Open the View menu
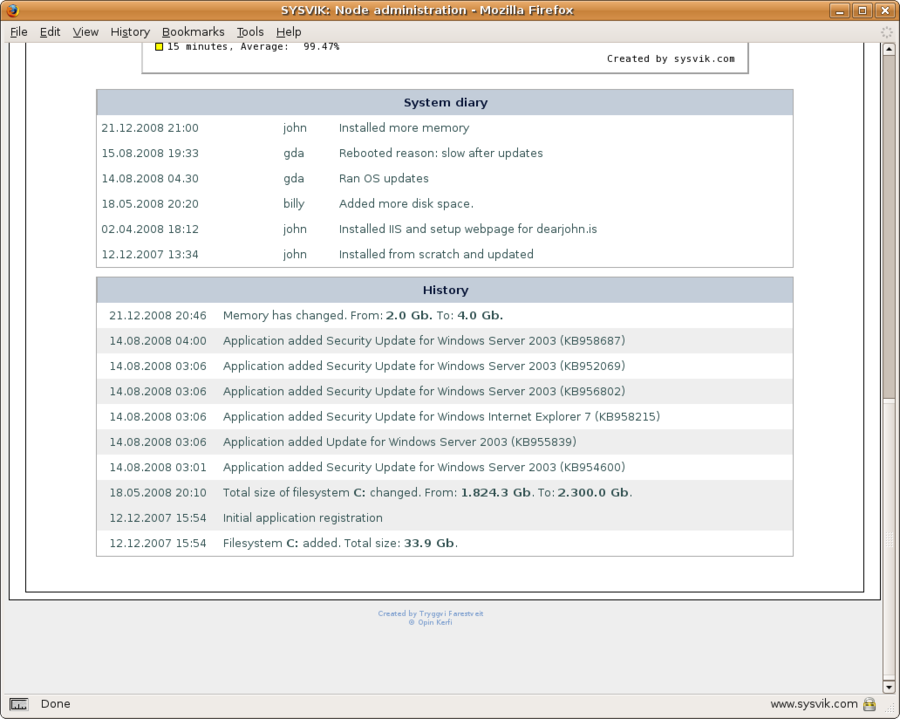Image resolution: width=900 pixels, height=719 pixels. tap(86, 32)
